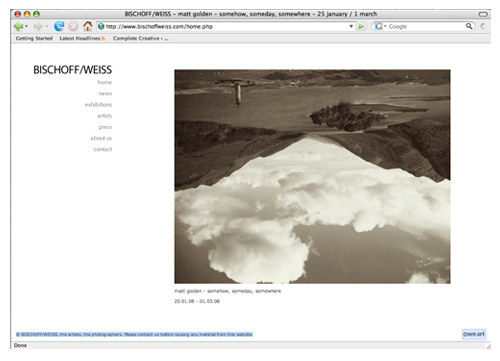Click the red Stop loading icon
The height and width of the screenshot is (361, 500).
click(x=73, y=26)
